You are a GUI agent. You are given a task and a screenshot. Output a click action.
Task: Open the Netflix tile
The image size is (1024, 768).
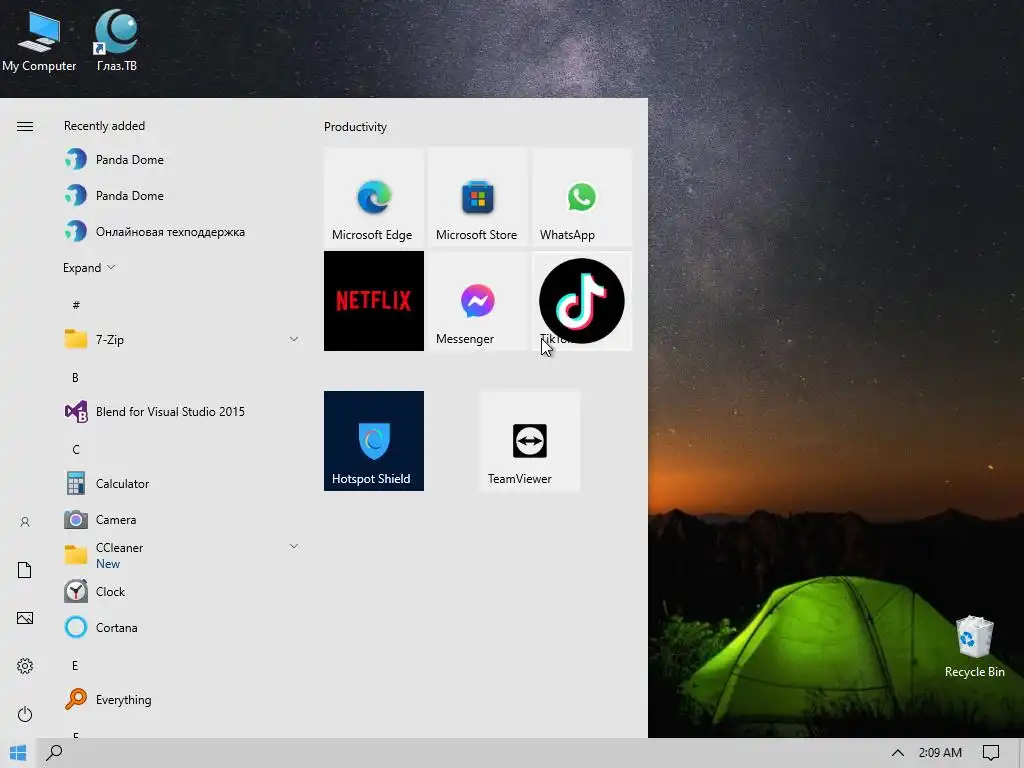coord(374,300)
